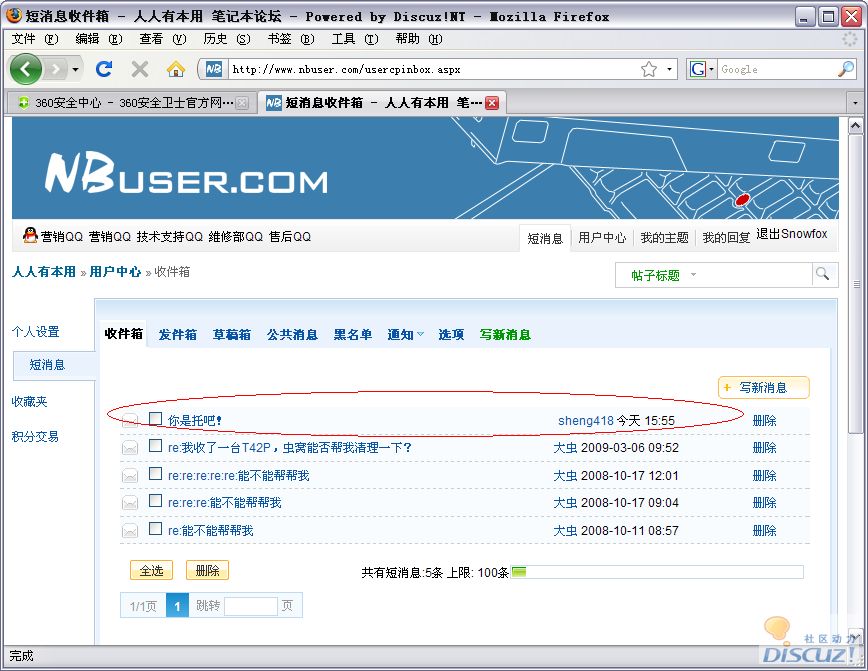This screenshot has height=671, width=868.
Task: Click the Firefox icon in title bar
Action: click(13, 16)
